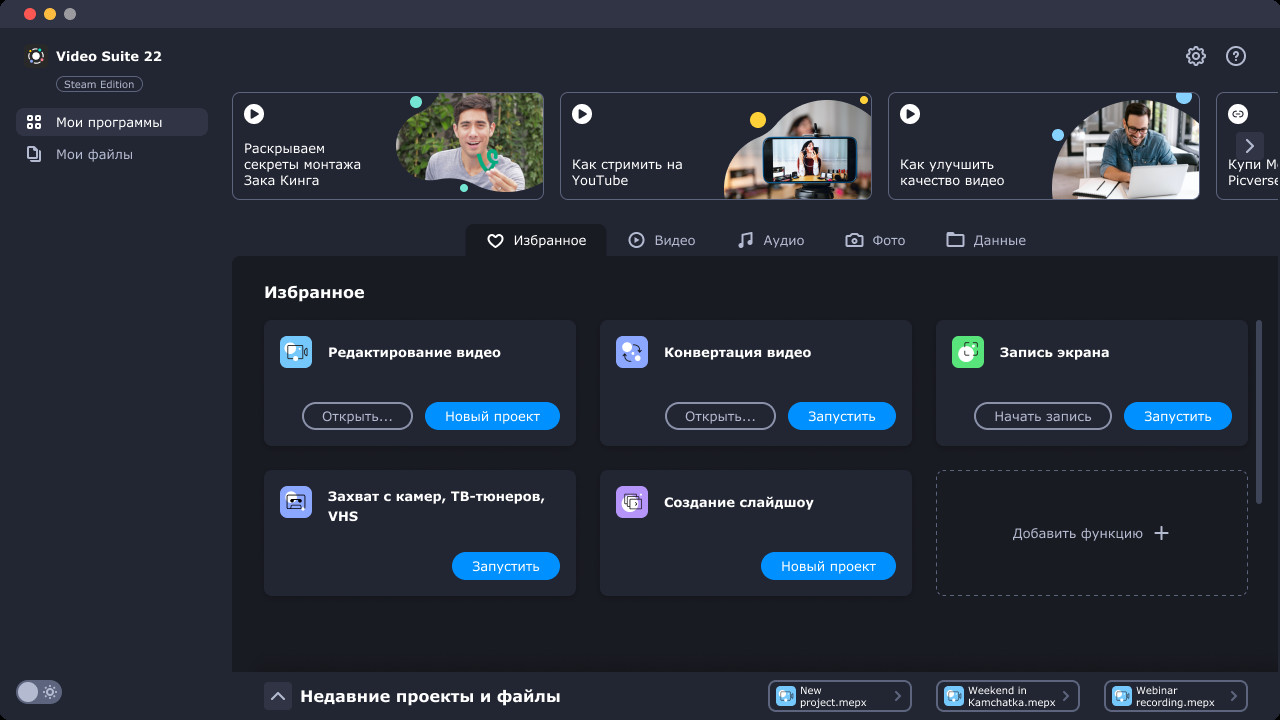Click Новый проект for video editing

492,416
